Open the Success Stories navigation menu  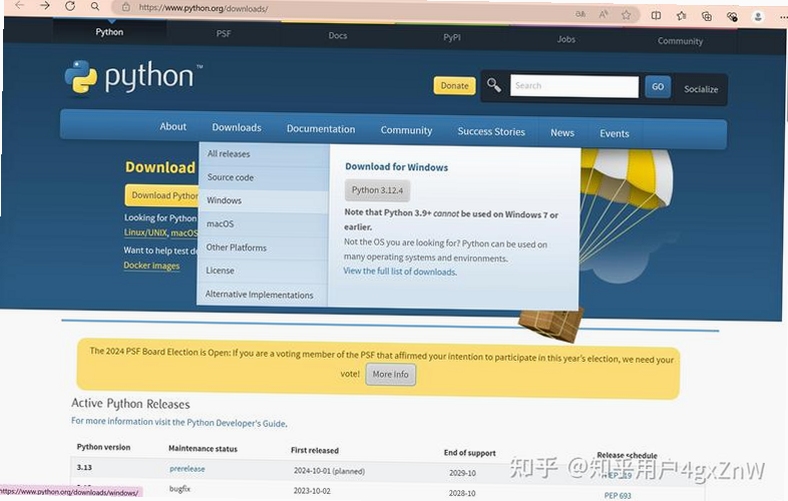pyautogui.click(x=491, y=132)
